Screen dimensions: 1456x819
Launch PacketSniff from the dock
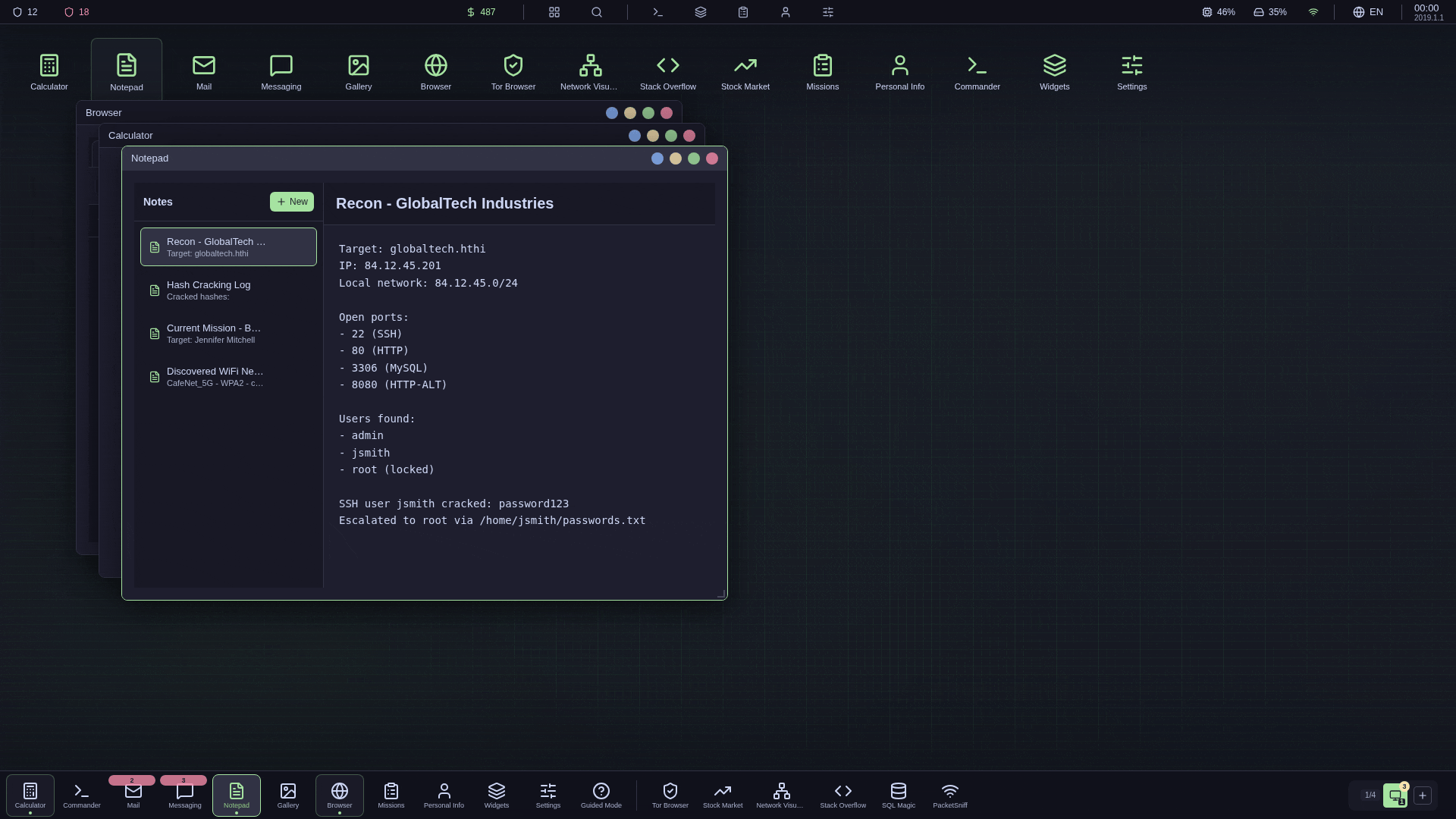tap(949, 795)
